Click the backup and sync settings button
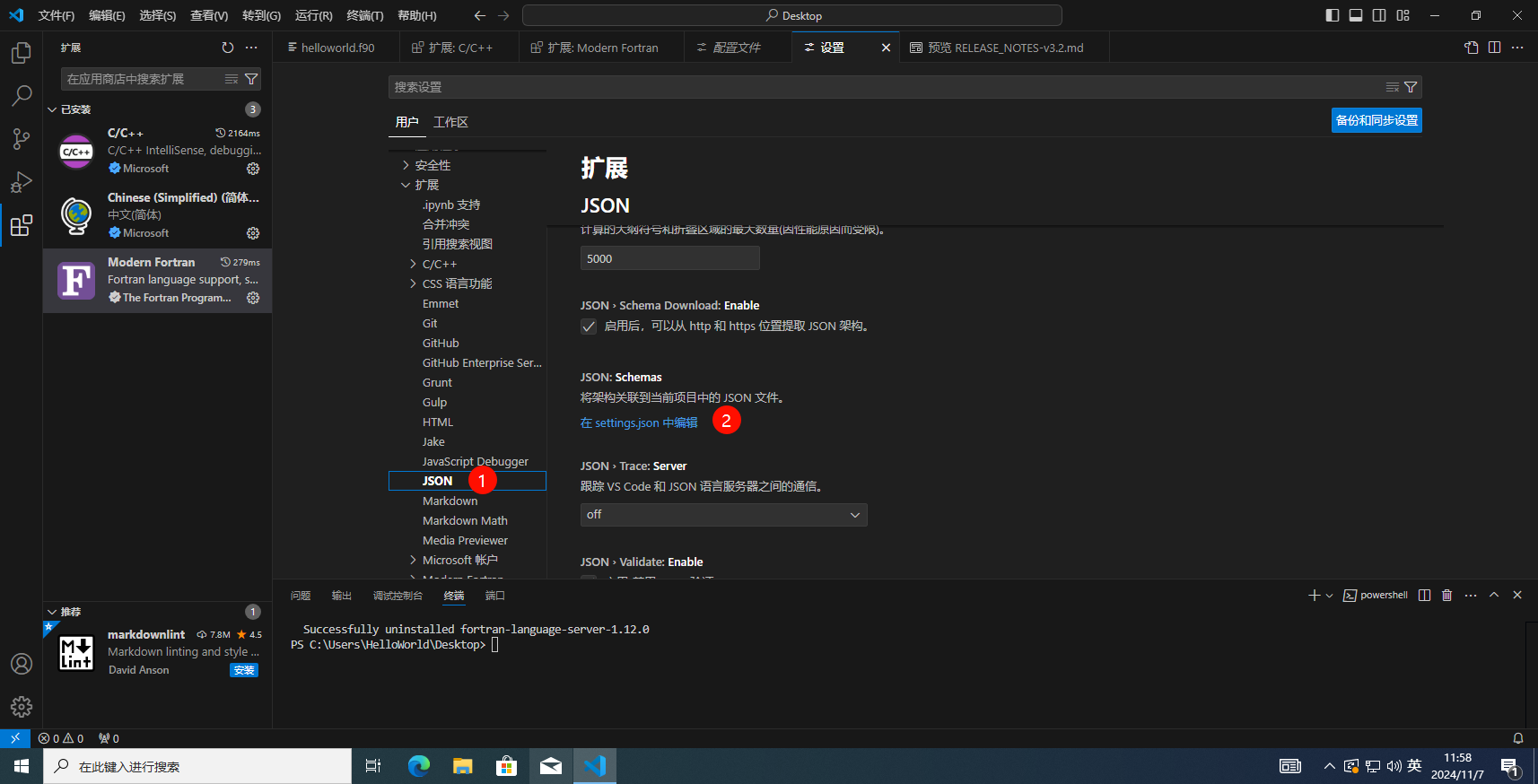This screenshot has height=784, width=1538. (x=1376, y=120)
